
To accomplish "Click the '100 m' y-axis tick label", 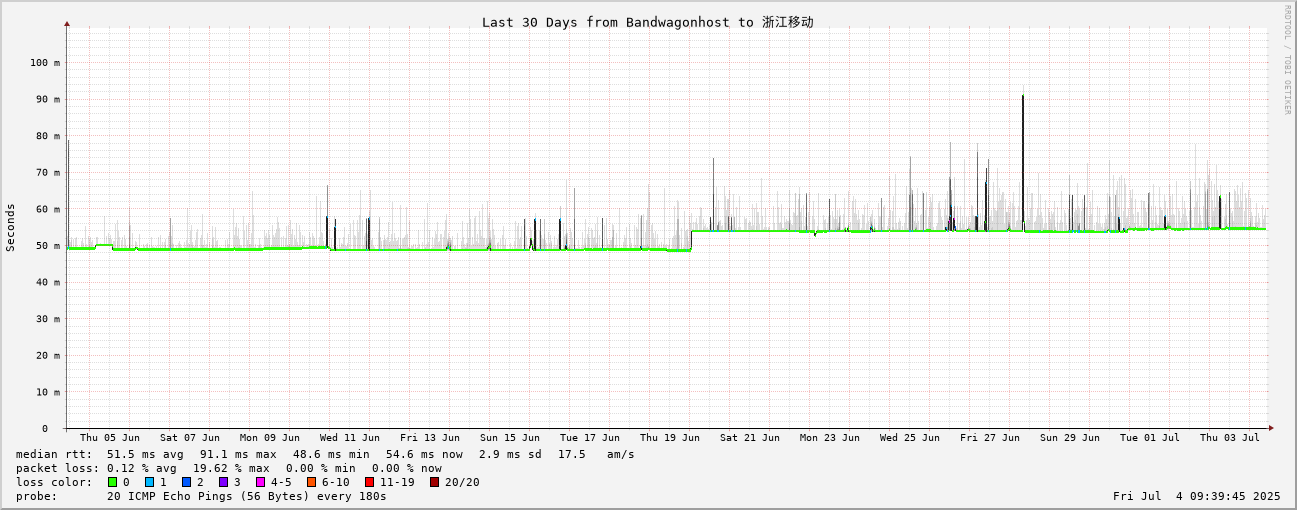I will tap(44, 62).
